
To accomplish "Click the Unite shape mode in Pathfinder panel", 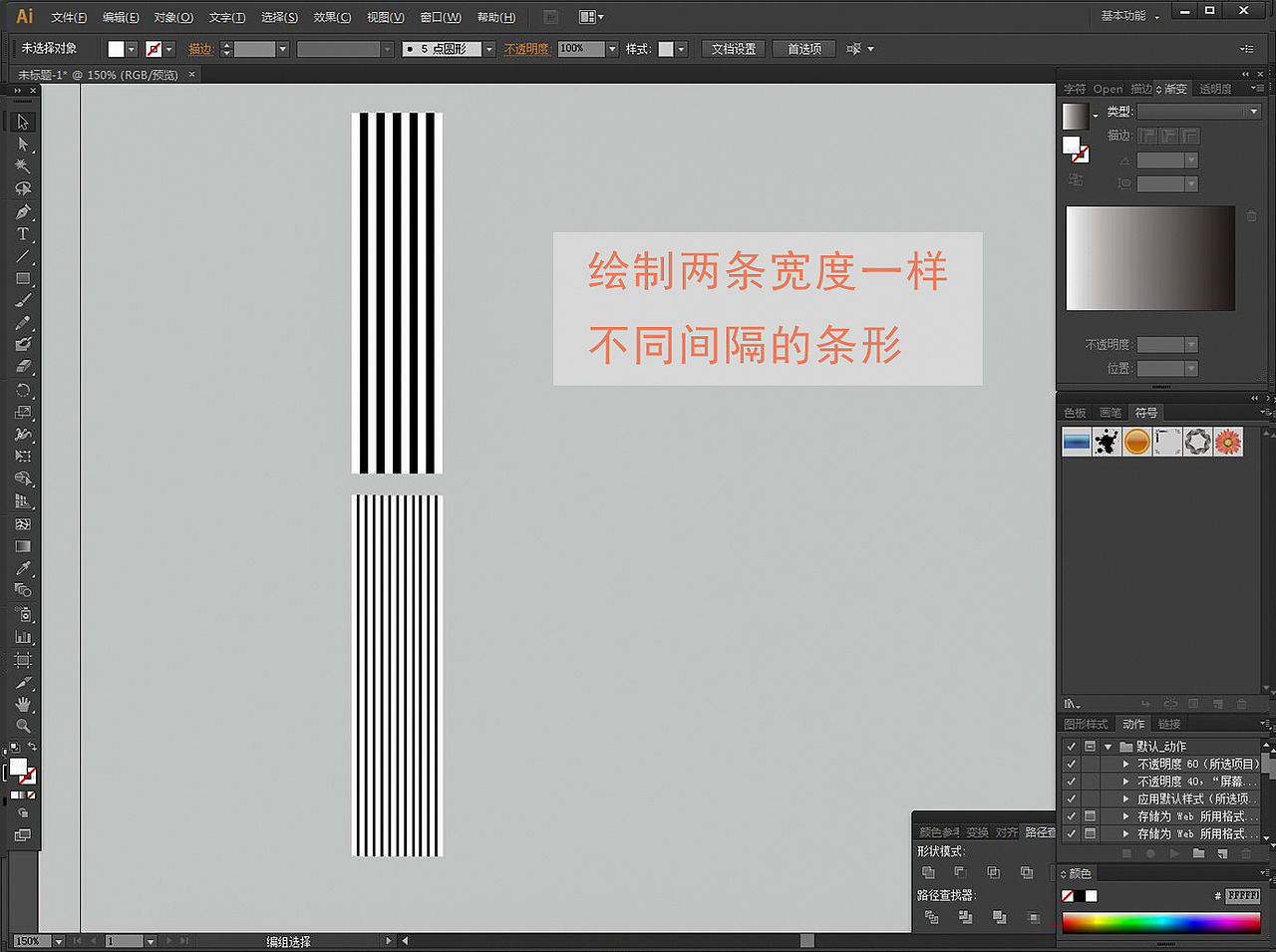I will tap(927, 872).
